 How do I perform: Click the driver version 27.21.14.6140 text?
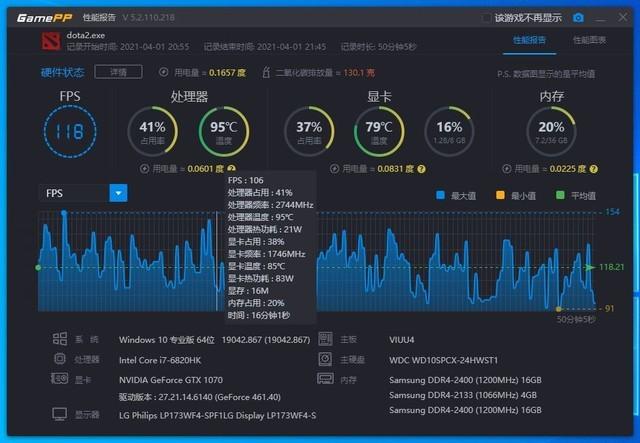[200, 397]
